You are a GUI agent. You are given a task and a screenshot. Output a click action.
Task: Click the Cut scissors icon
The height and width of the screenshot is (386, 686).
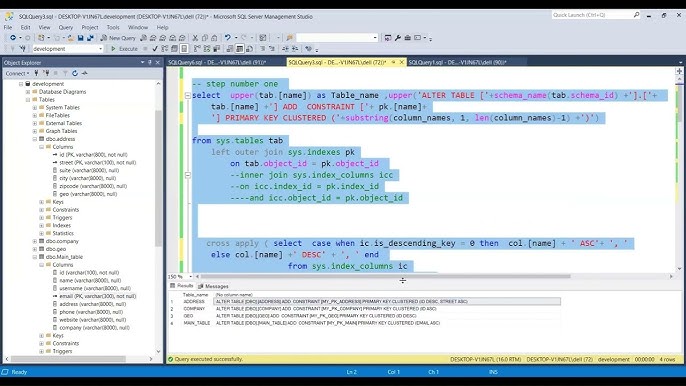click(195, 38)
